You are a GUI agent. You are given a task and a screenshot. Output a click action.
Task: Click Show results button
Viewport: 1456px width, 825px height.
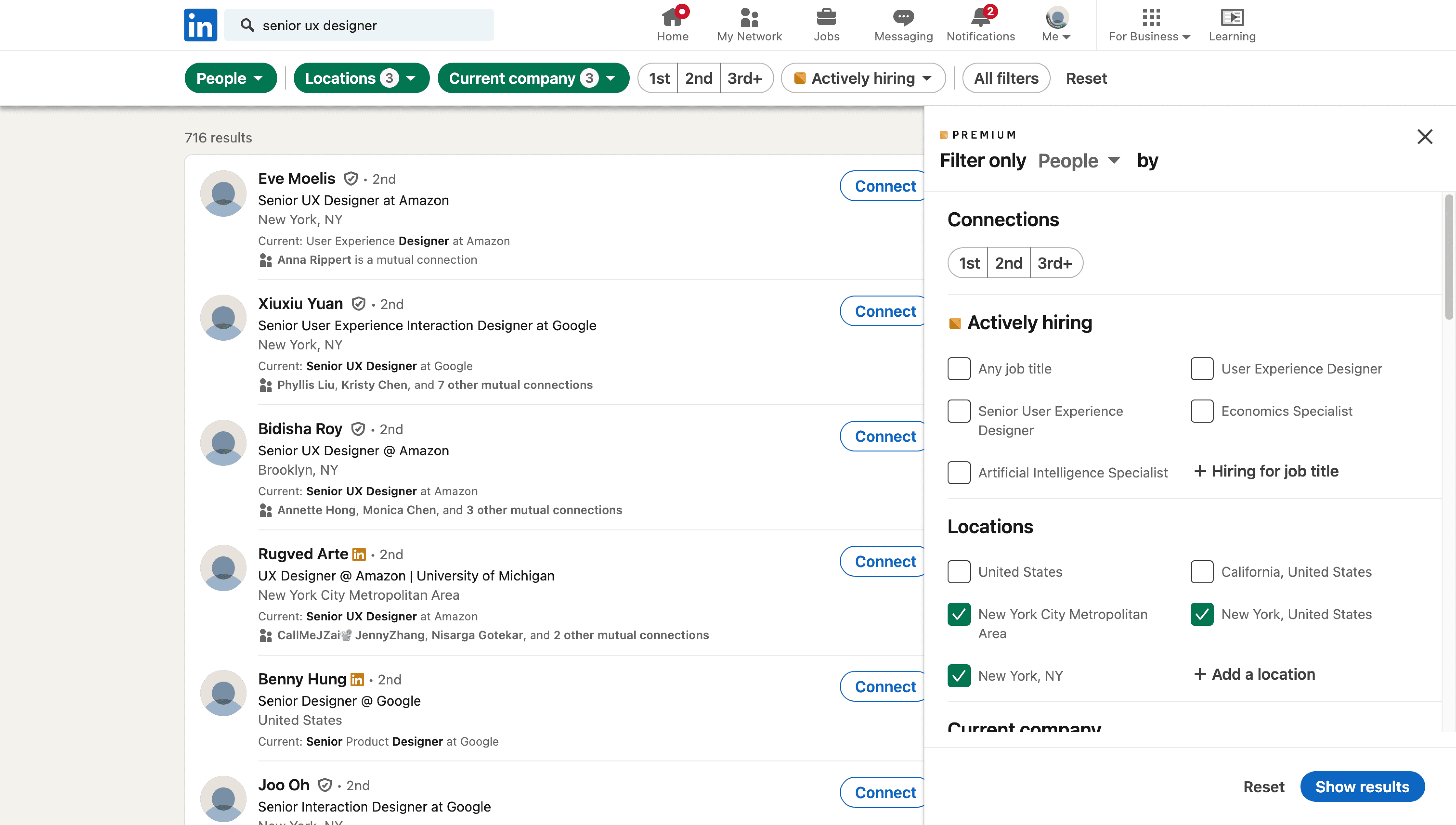click(x=1363, y=786)
